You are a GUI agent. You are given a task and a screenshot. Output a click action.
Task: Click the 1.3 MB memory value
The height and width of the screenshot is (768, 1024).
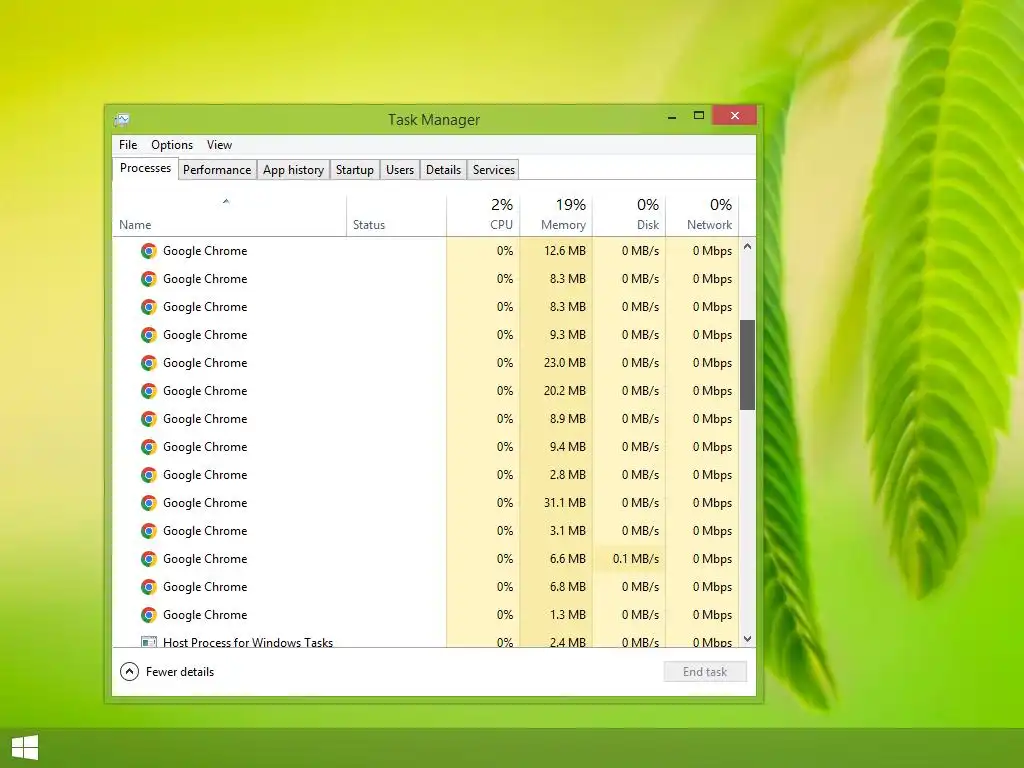(568, 615)
